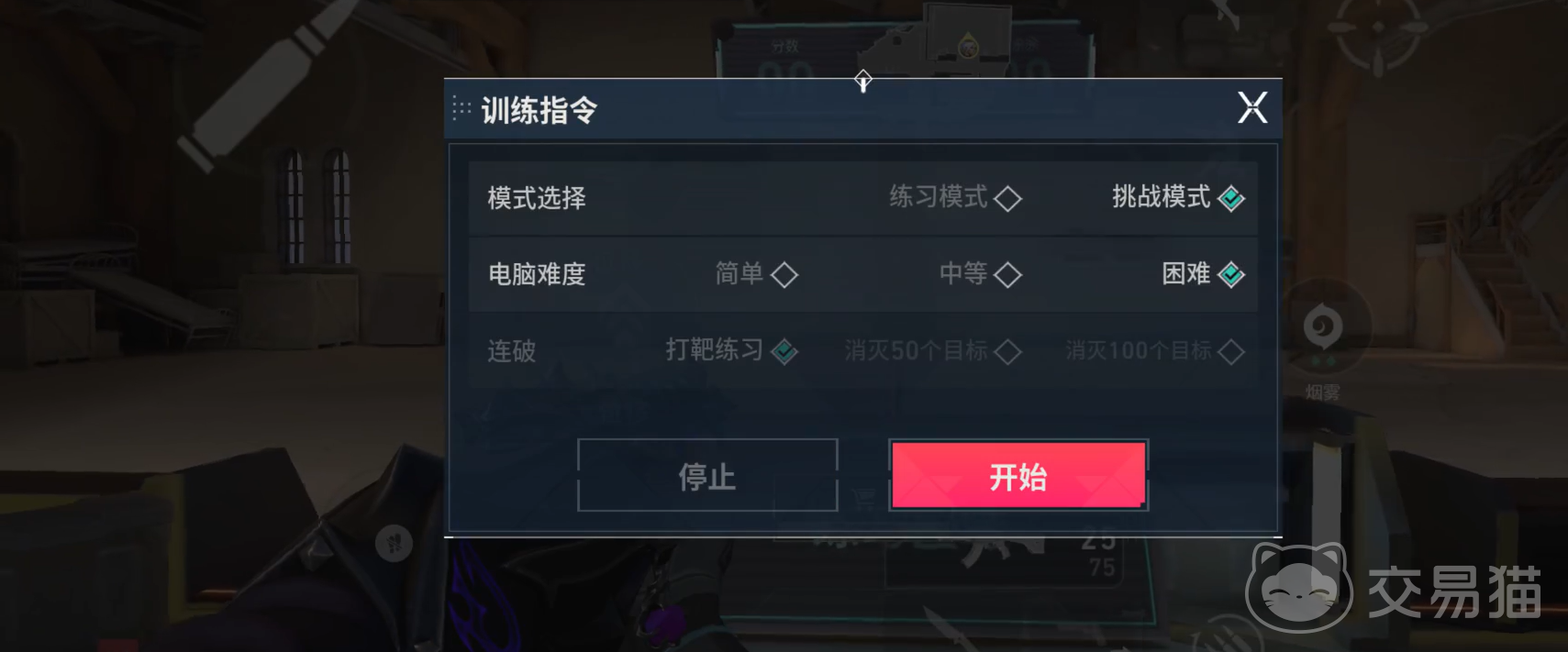Click the dotted drag handle beside 训练指令
Viewport: 1568px width, 652px height.
(462, 109)
